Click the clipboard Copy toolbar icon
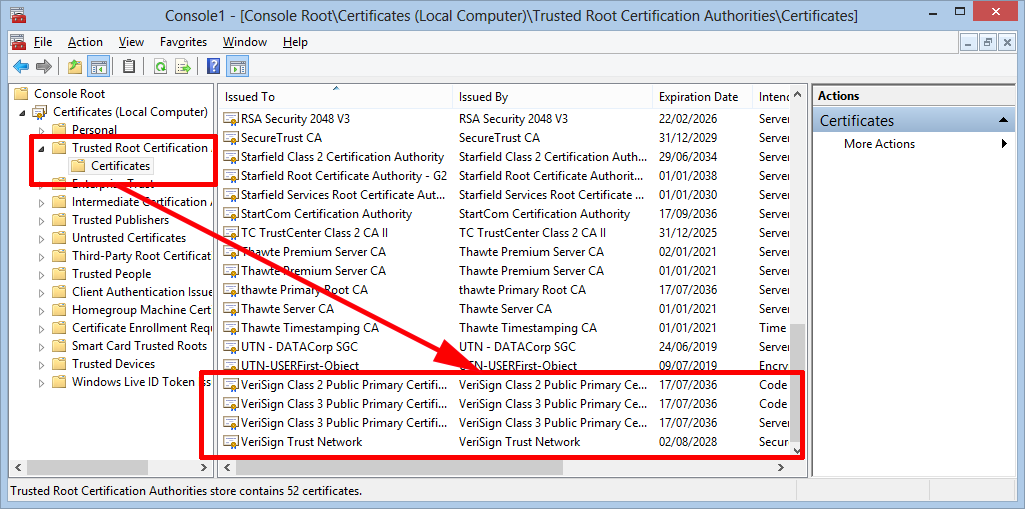This screenshot has width=1025, height=509. [129, 66]
